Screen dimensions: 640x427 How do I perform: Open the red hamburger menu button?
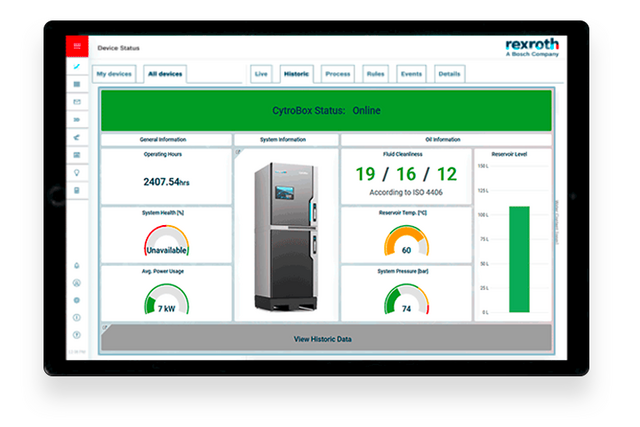coord(77,46)
